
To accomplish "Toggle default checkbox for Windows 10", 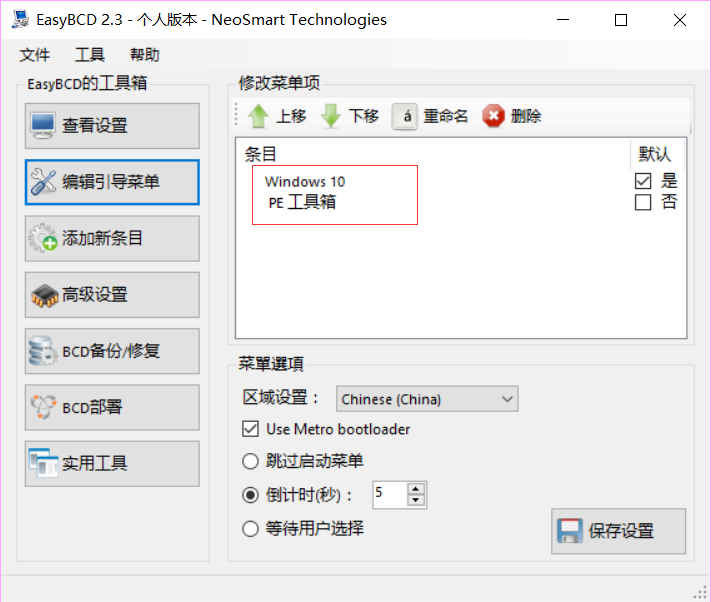I will [x=643, y=181].
